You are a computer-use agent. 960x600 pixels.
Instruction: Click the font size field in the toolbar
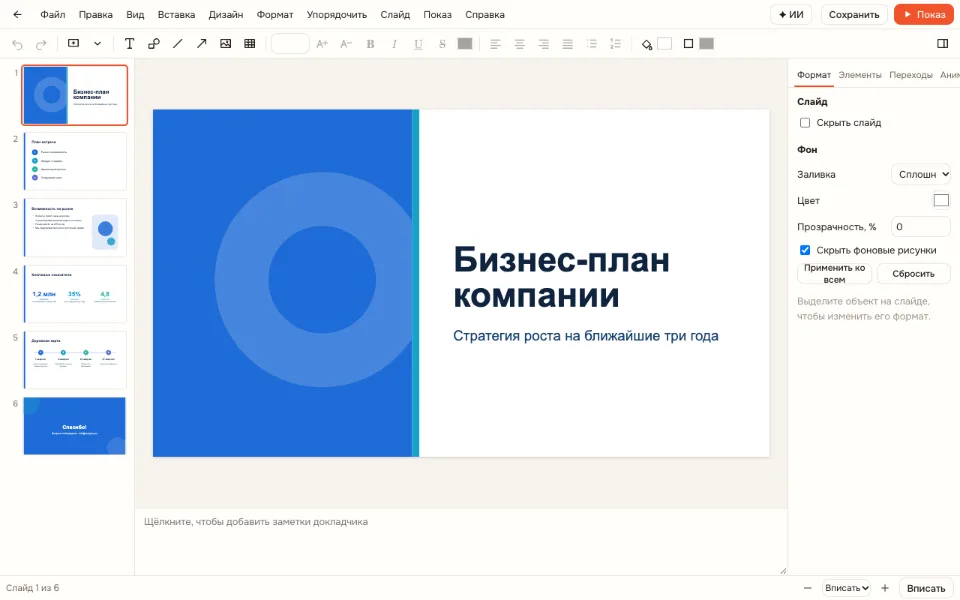point(290,43)
